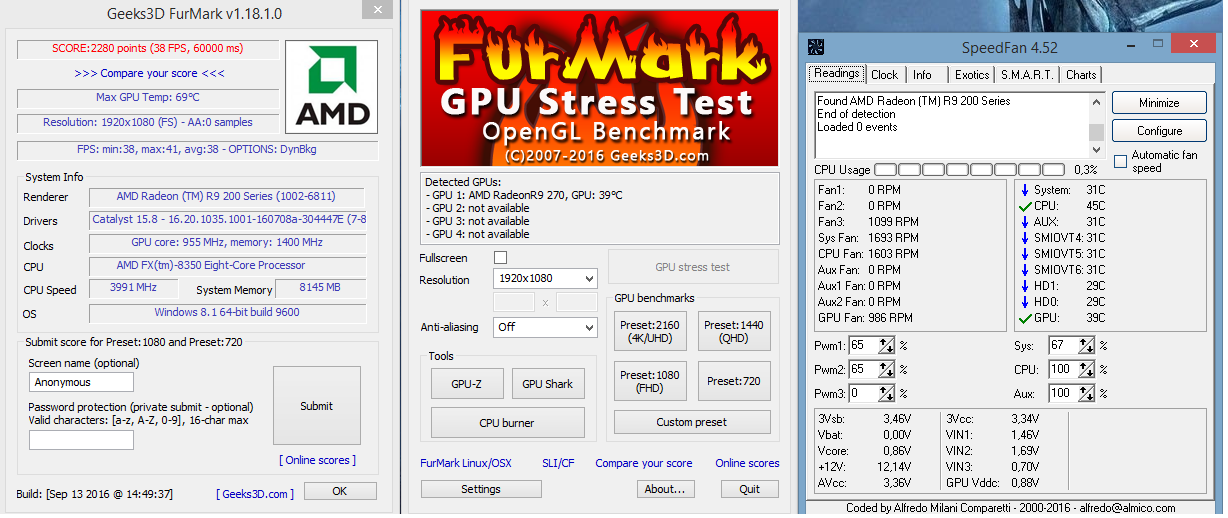
Task: Open the SLI/CF link
Action: [558, 463]
